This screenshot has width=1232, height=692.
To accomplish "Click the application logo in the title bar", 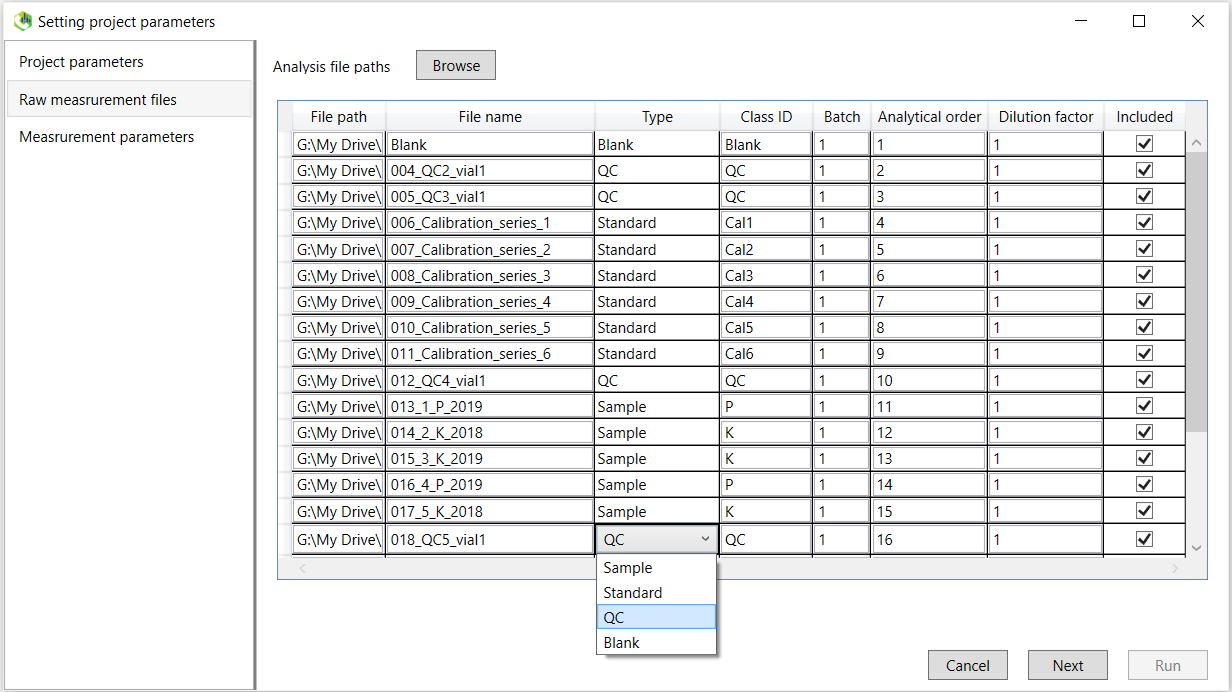I will (22, 20).
